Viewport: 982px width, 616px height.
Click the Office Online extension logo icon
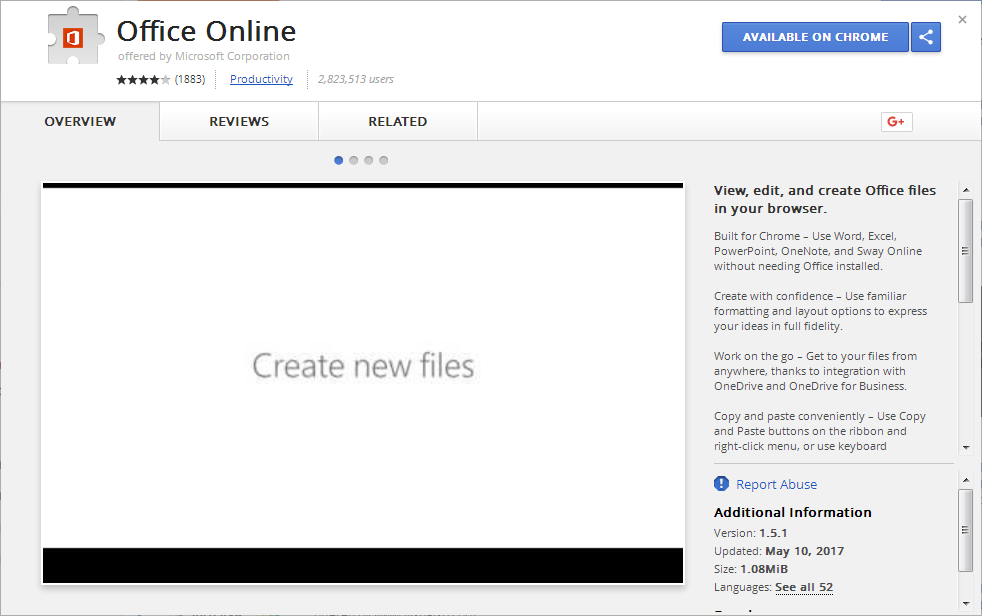74,36
